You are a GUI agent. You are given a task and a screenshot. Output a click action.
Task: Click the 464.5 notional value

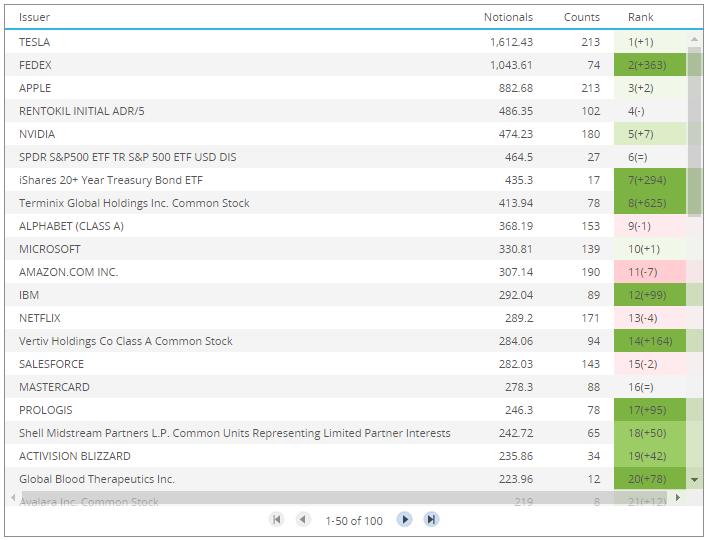coord(519,157)
